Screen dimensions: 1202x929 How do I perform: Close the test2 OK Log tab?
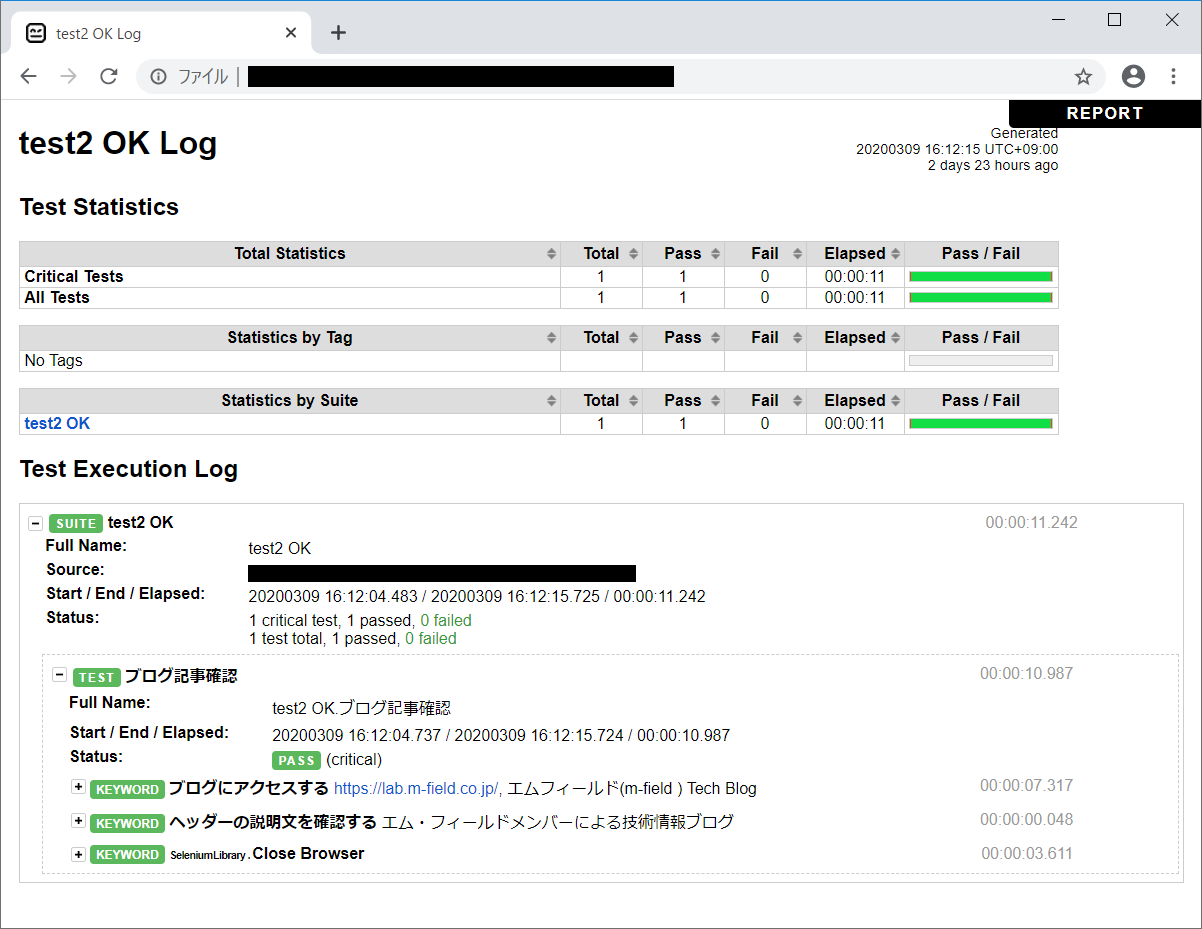(291, 33)
